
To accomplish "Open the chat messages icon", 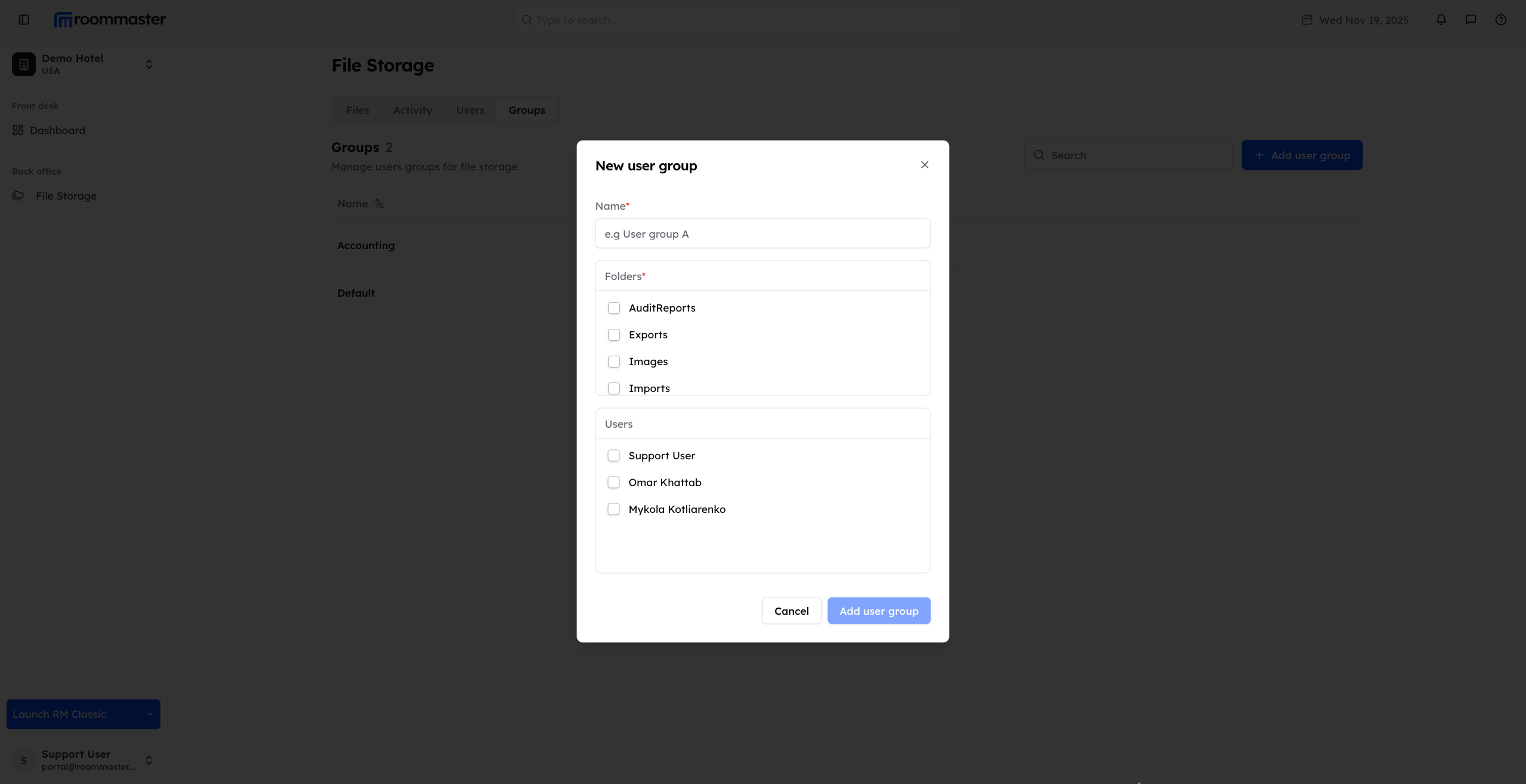I will (x=1471, y=20).
